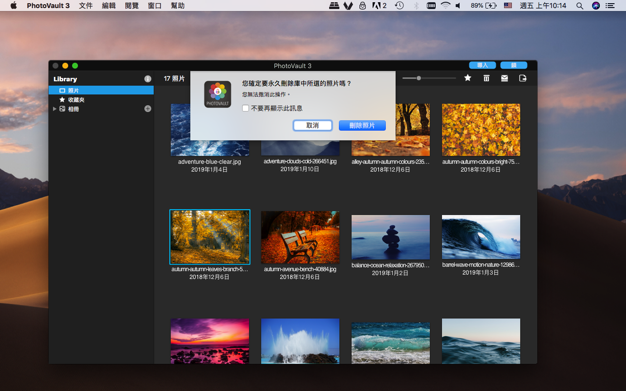Click the Bluetooth icon in menu bar
Image resolution: width=626 pixels, height=391 pixels.
[x=416, y=6]
